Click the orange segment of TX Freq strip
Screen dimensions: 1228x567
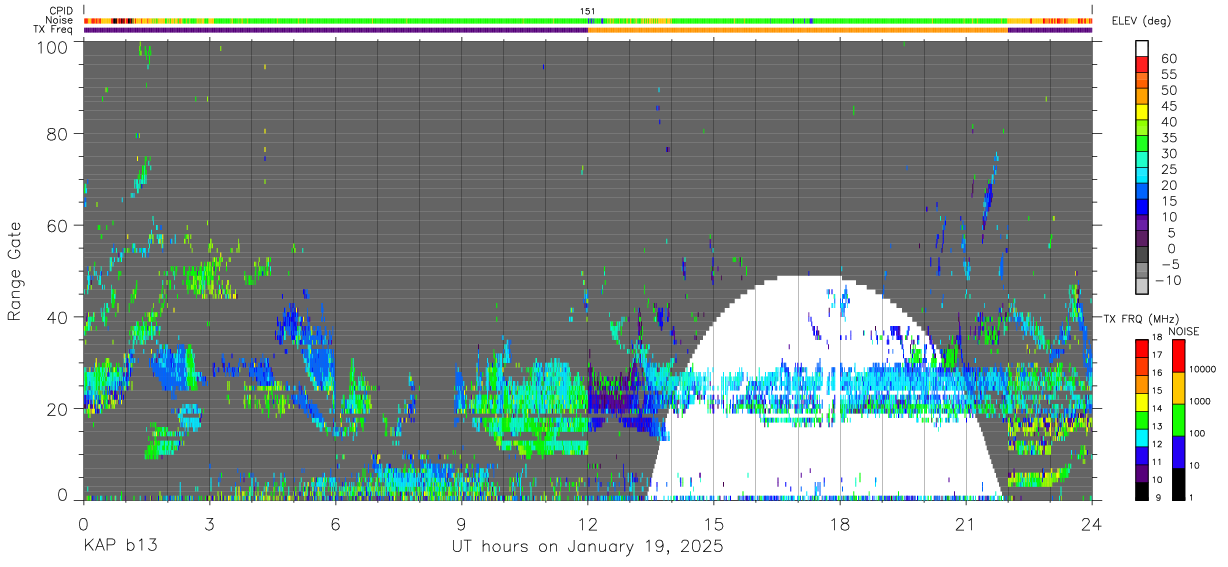coord(798,30)
